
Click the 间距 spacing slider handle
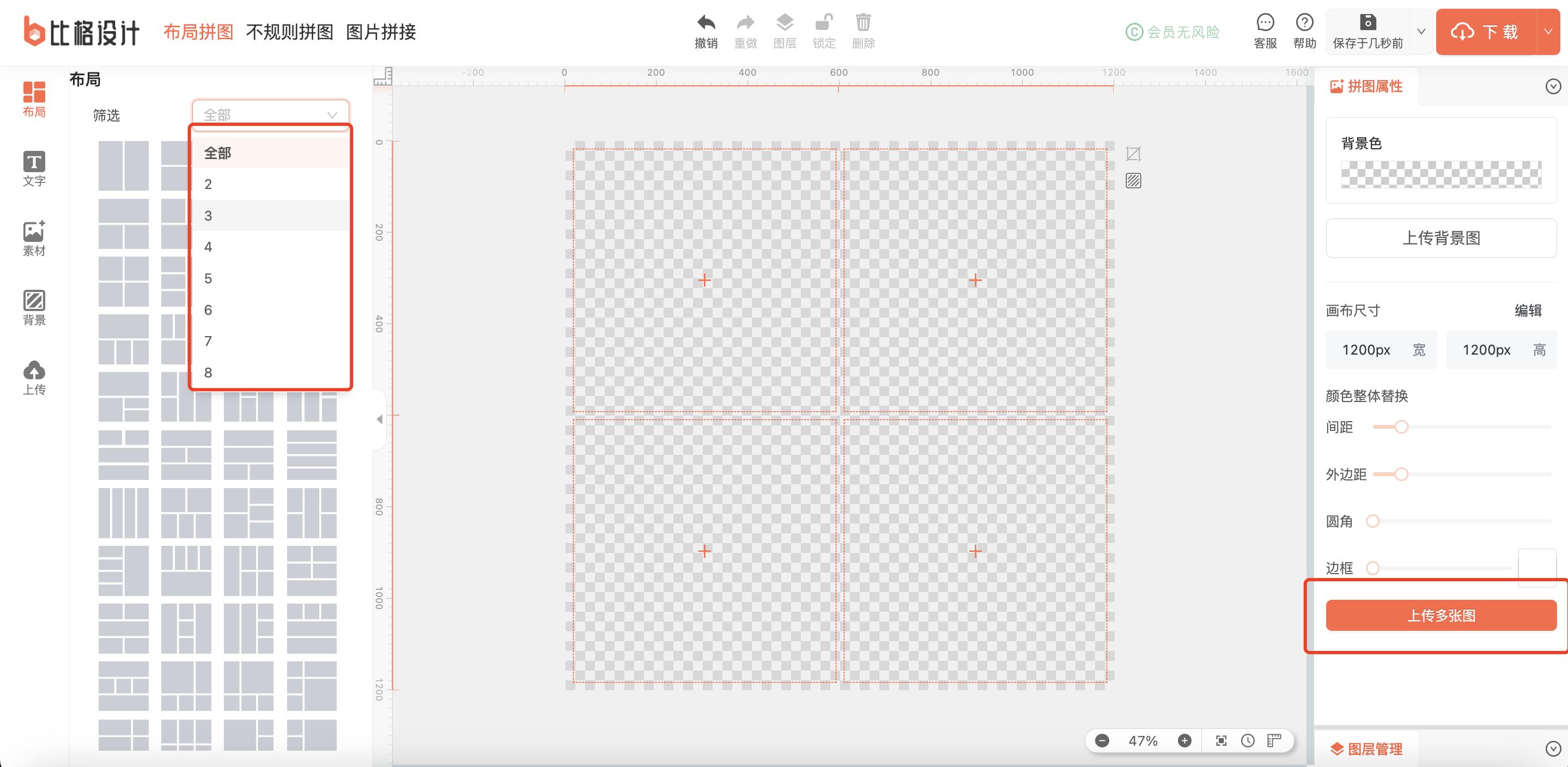(1401, 427)
